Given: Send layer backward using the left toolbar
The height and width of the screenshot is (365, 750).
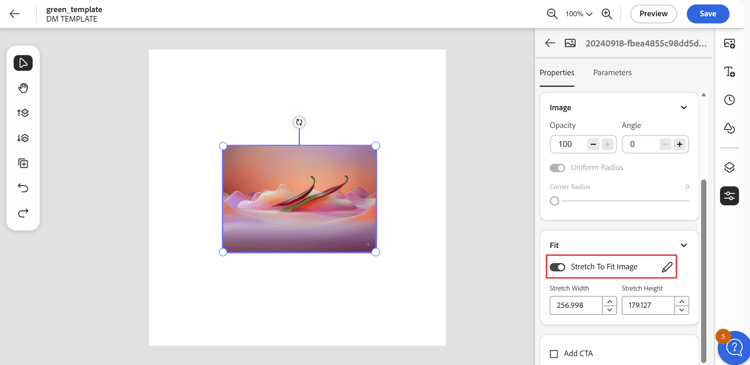Looking at the screenshot, I should coord(23,138).
